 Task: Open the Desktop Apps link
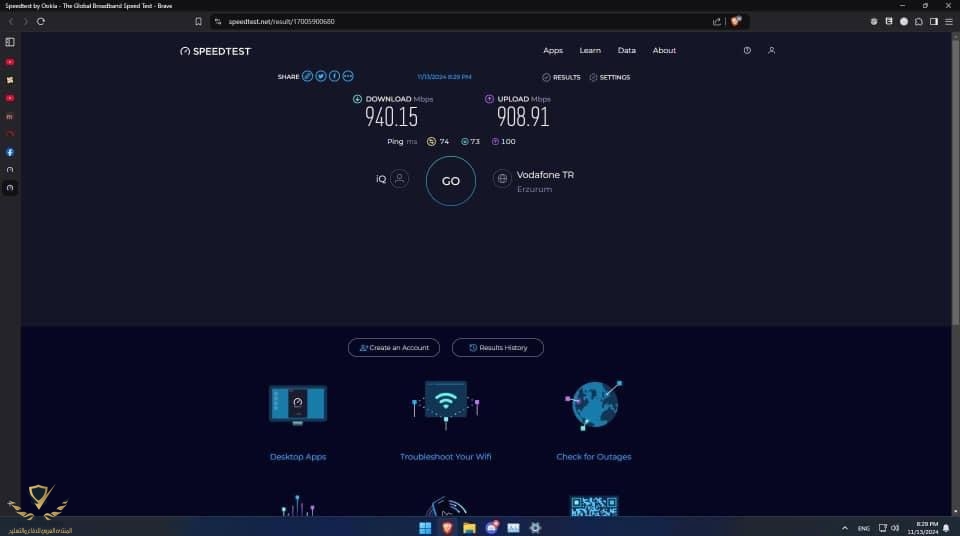click(298, 457)
